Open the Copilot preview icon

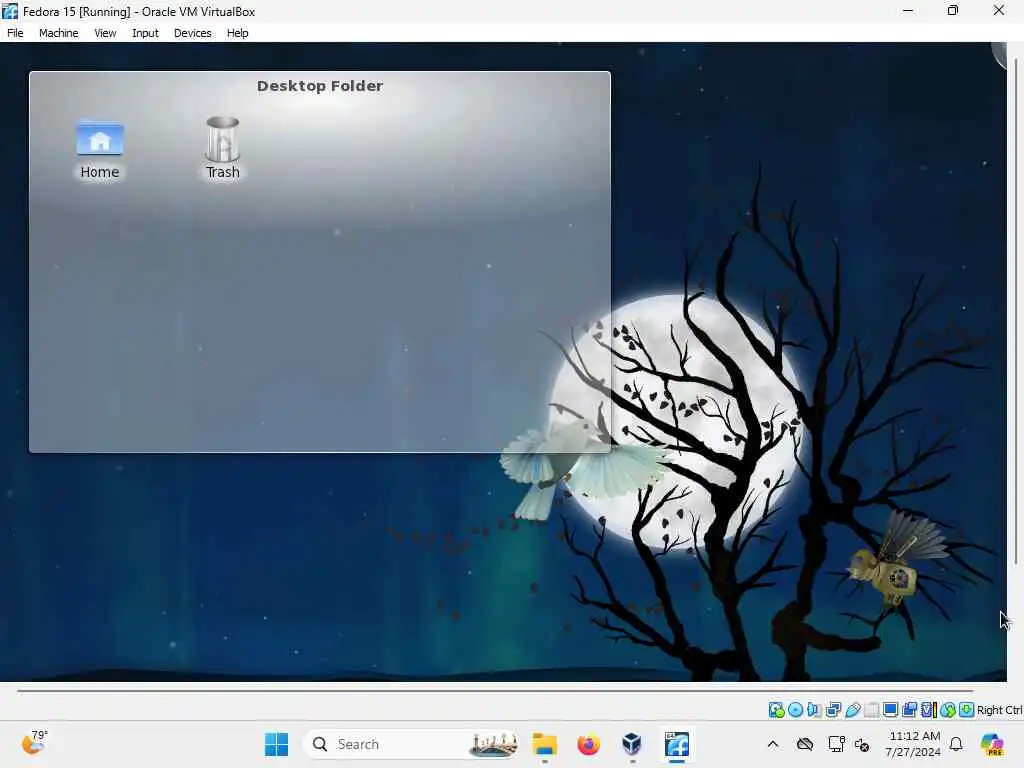click(x=992, y=744)
